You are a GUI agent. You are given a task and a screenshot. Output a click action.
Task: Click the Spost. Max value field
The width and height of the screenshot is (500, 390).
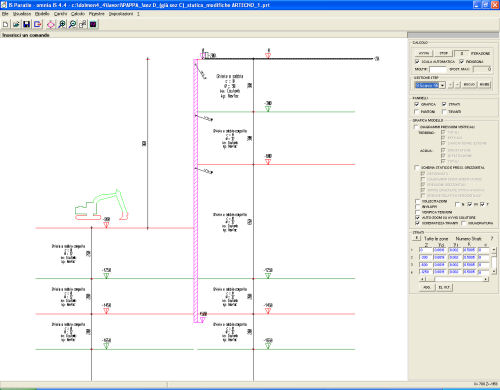tap(483, 69)
